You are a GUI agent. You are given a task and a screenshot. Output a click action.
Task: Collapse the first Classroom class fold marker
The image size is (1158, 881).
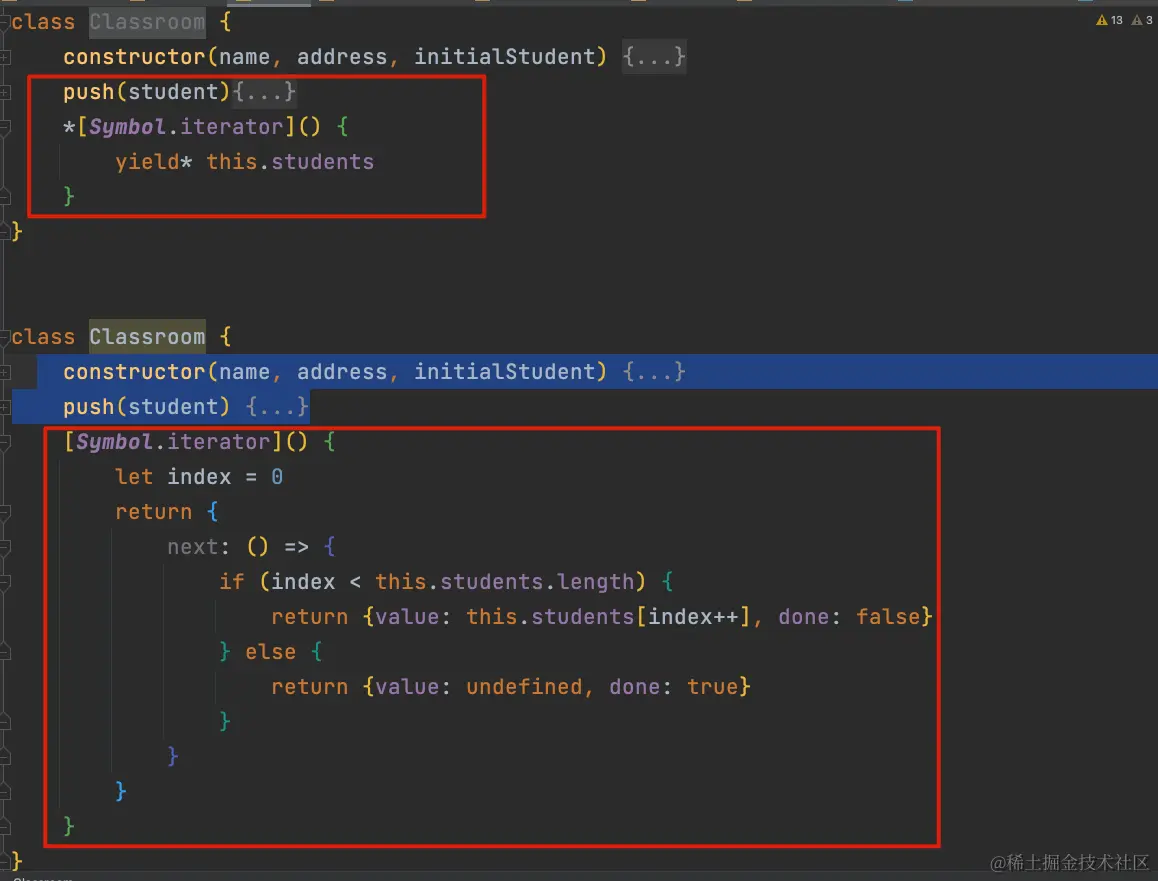4,22
